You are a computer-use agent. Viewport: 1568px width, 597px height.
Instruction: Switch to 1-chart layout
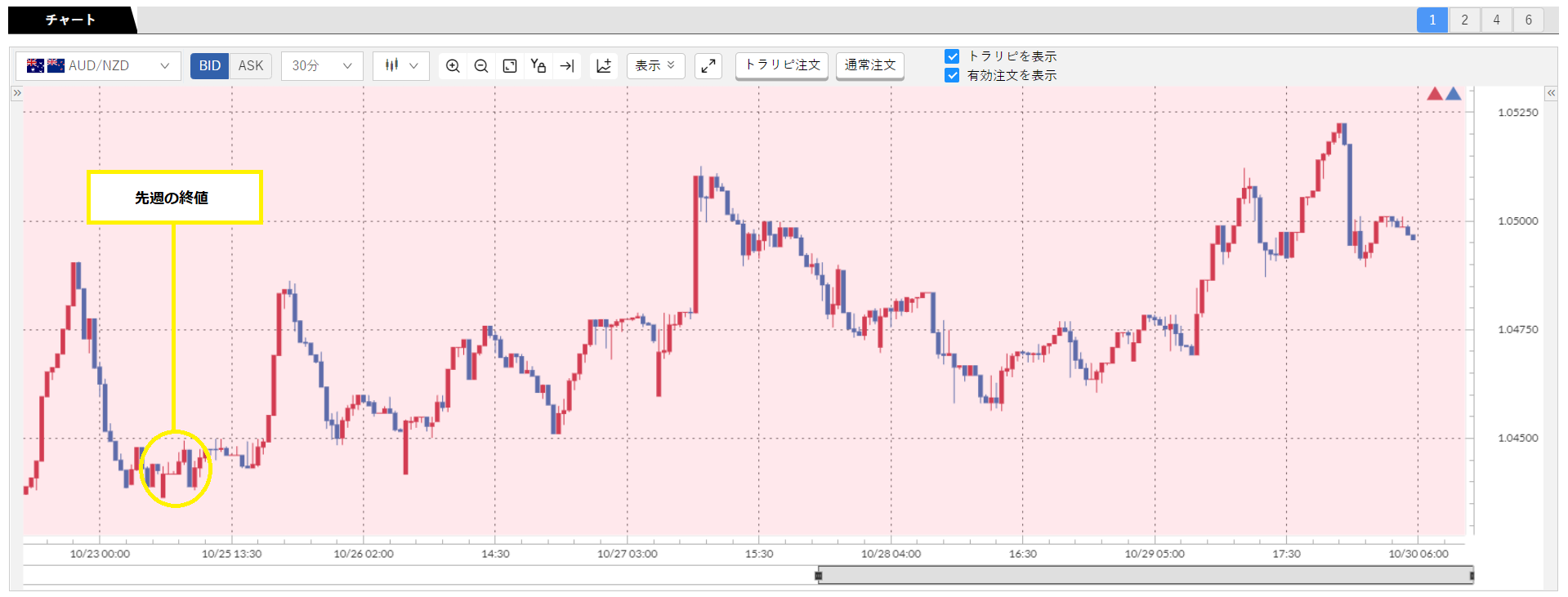1432,20
